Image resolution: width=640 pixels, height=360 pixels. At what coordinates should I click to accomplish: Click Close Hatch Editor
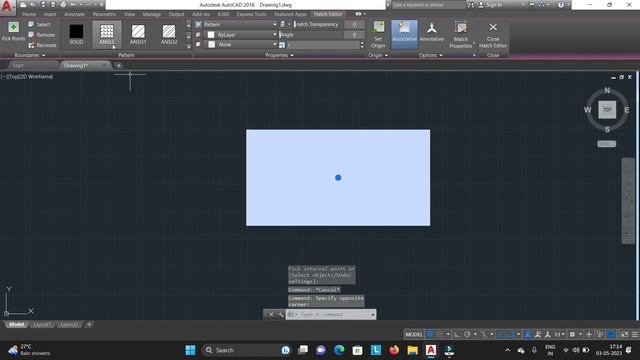[493, 35]
